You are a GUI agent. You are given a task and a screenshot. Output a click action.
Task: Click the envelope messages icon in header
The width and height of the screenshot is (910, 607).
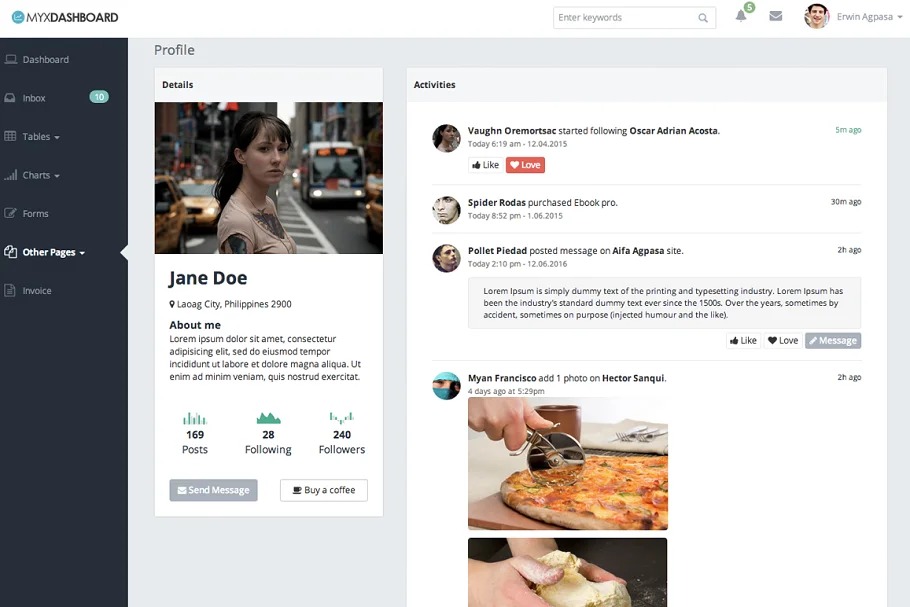775,17
